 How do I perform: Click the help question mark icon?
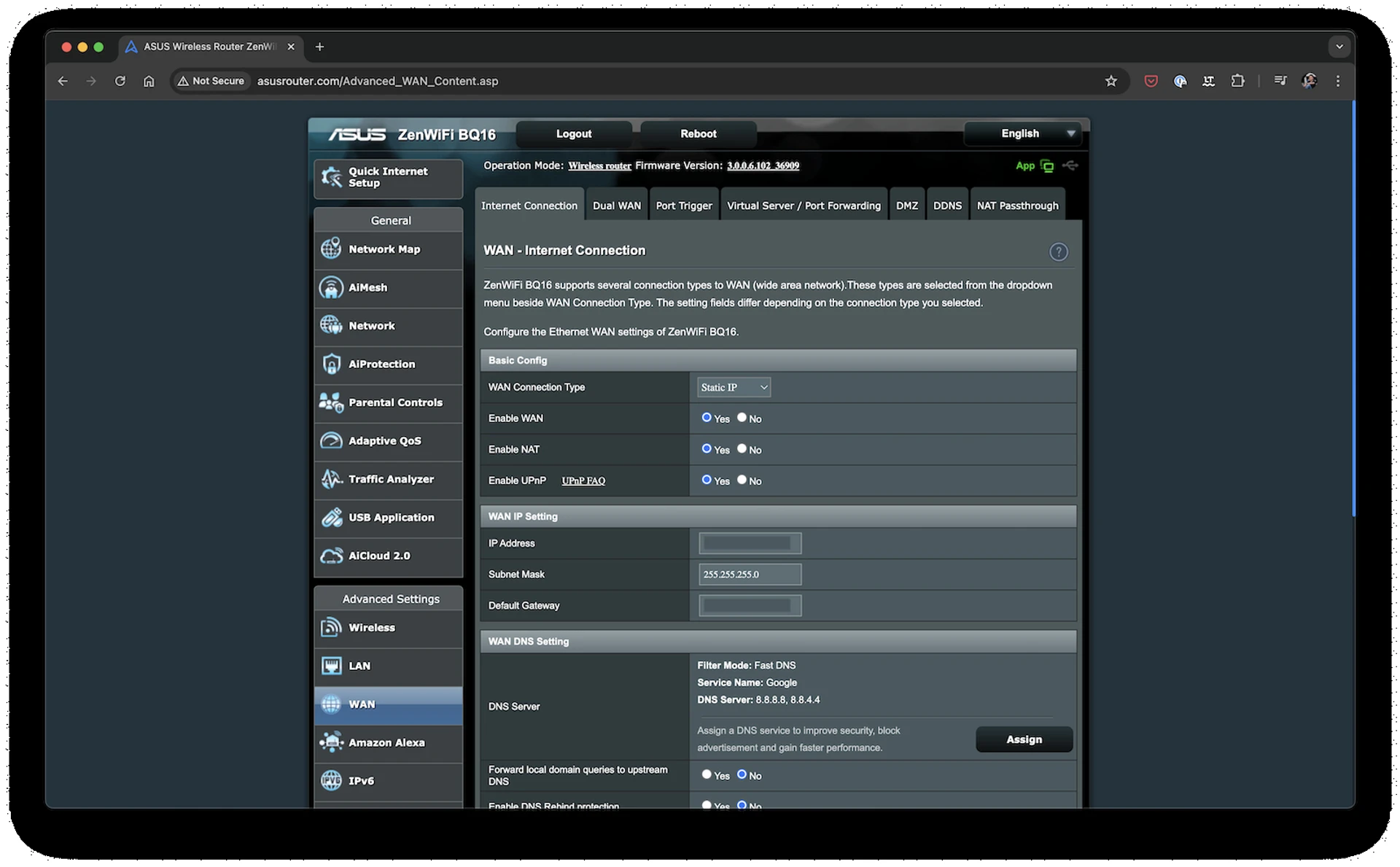1058,252
